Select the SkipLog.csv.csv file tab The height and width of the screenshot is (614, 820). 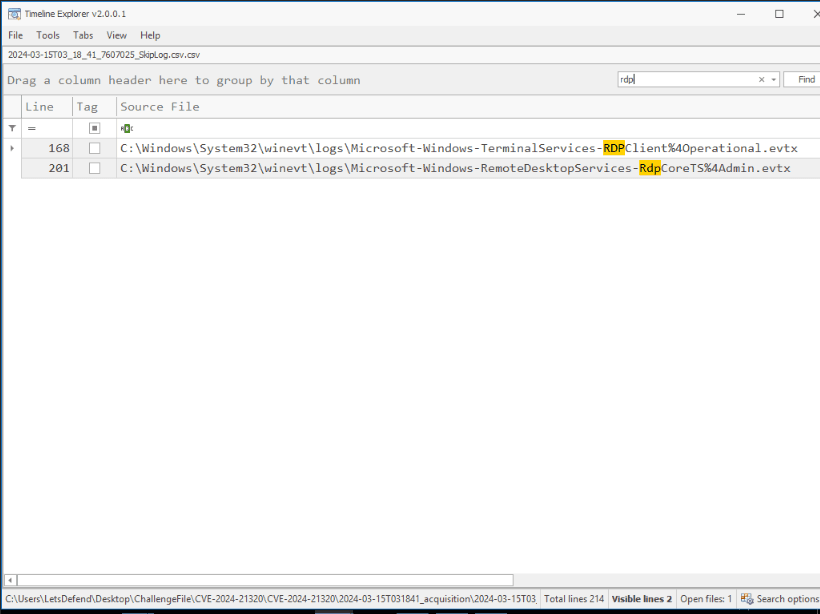[x=104, y=55]
